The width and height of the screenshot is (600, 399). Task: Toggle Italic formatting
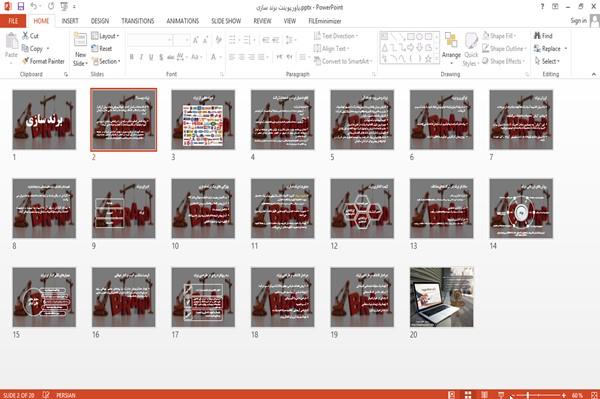pos(141,57)
